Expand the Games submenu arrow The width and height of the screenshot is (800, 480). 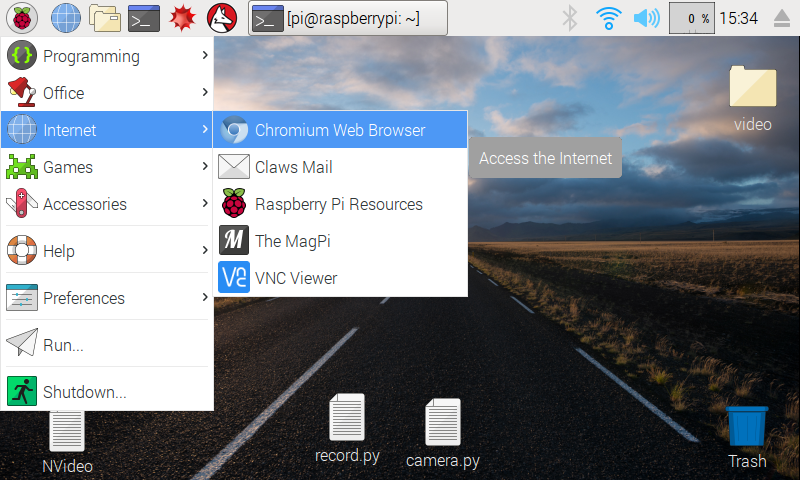(x=205, y=166)
